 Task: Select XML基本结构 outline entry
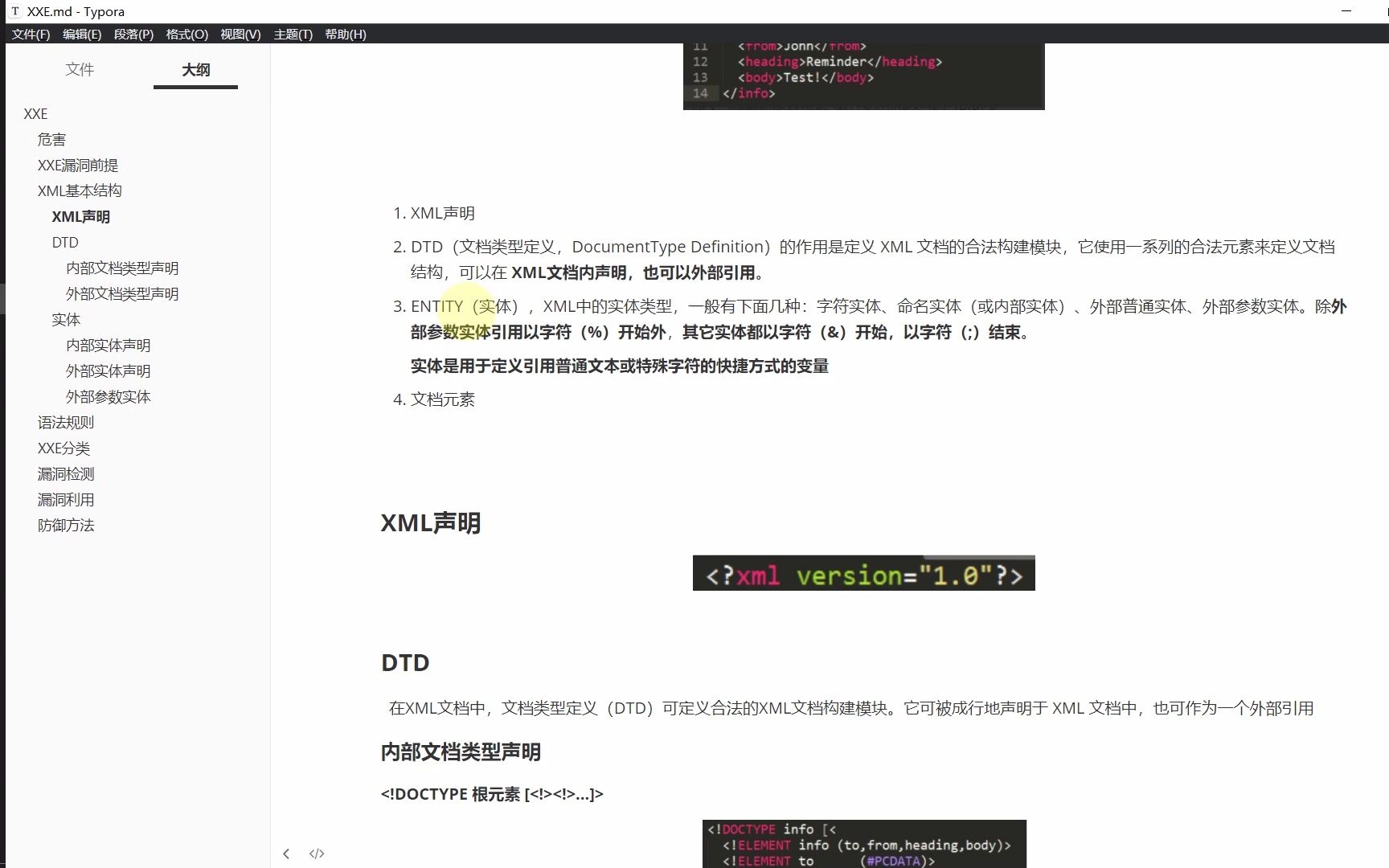80,191
